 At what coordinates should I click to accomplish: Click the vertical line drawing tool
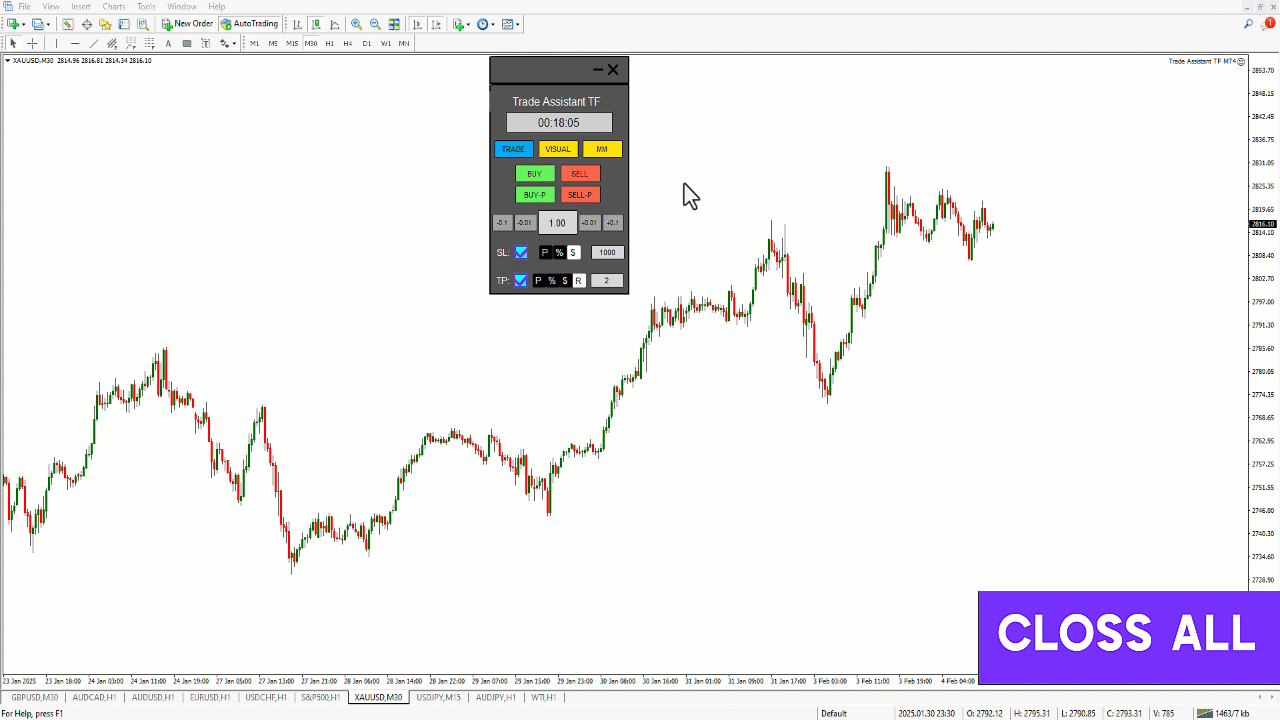click(56, 43)
